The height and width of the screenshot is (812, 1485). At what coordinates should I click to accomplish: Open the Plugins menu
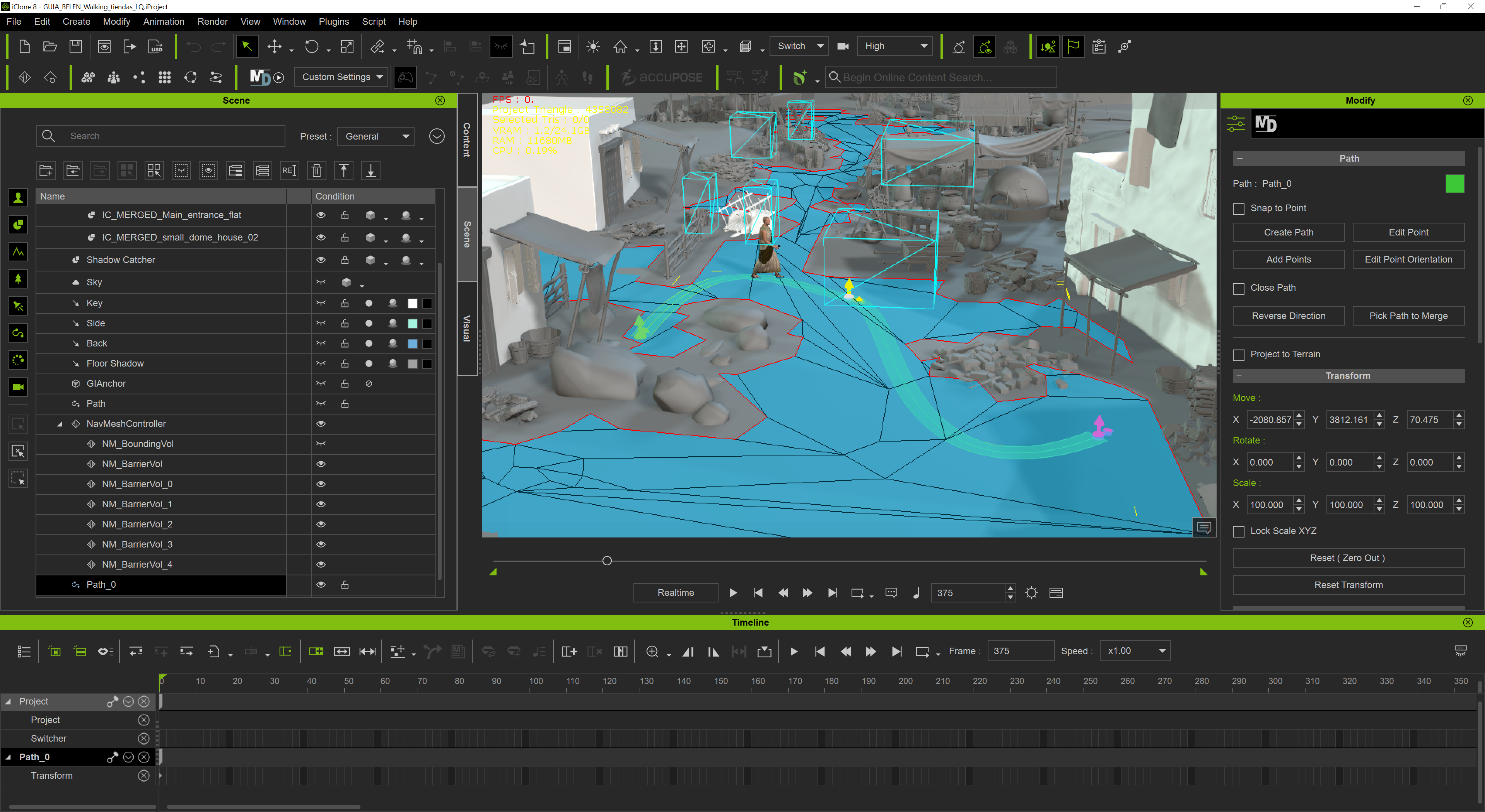pos(334,21)
